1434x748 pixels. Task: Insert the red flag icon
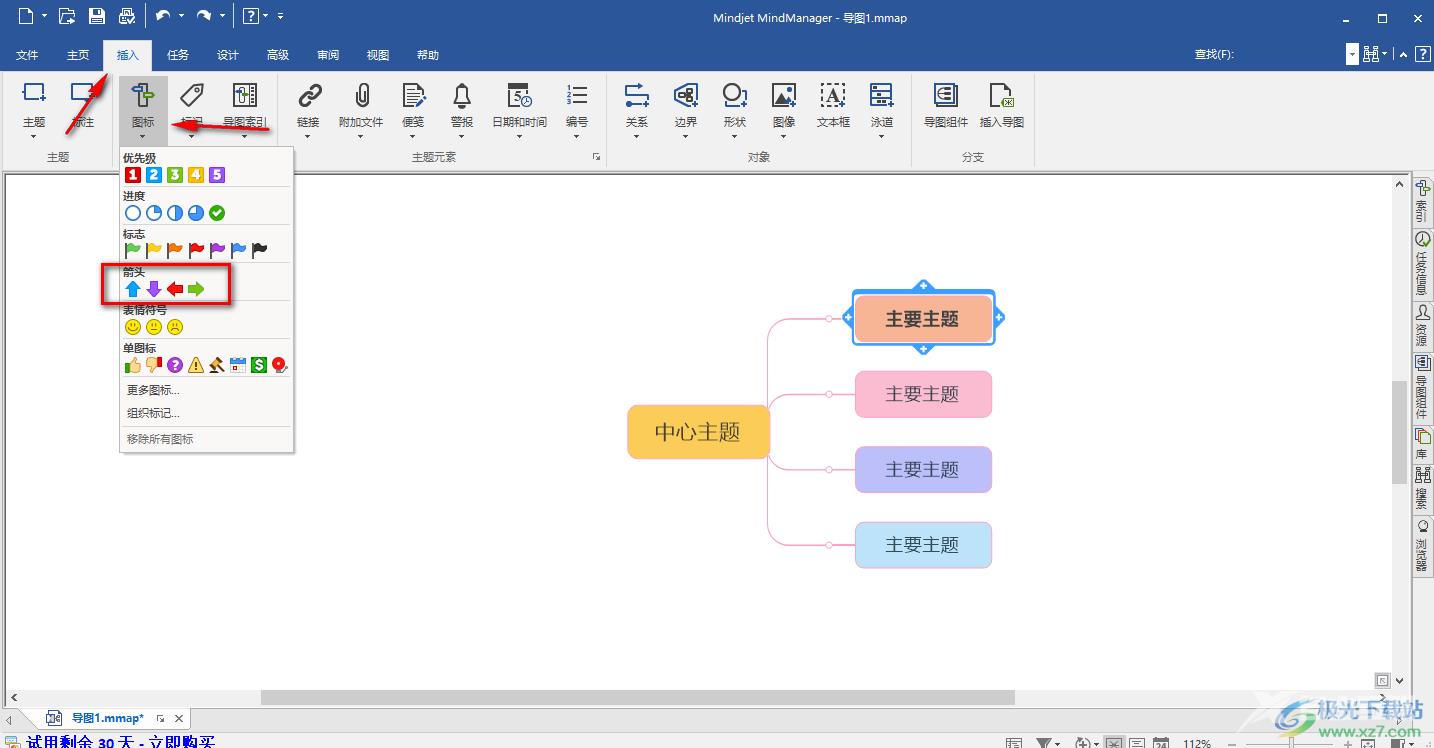point(196,250)
